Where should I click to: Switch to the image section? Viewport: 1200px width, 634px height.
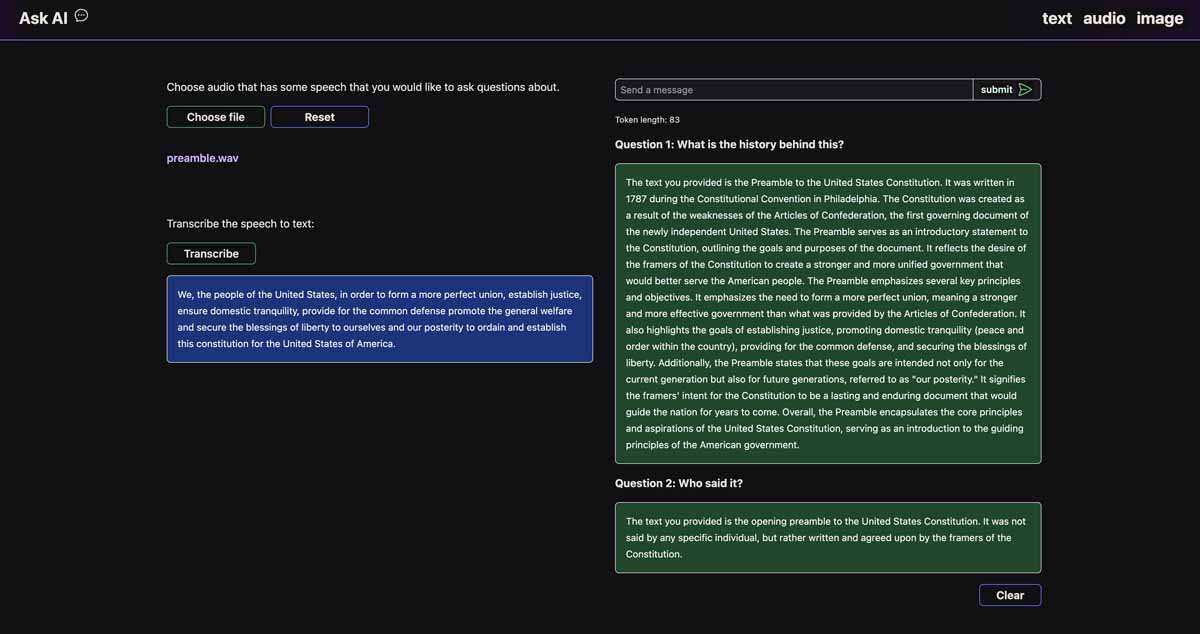pos(1159,18)
